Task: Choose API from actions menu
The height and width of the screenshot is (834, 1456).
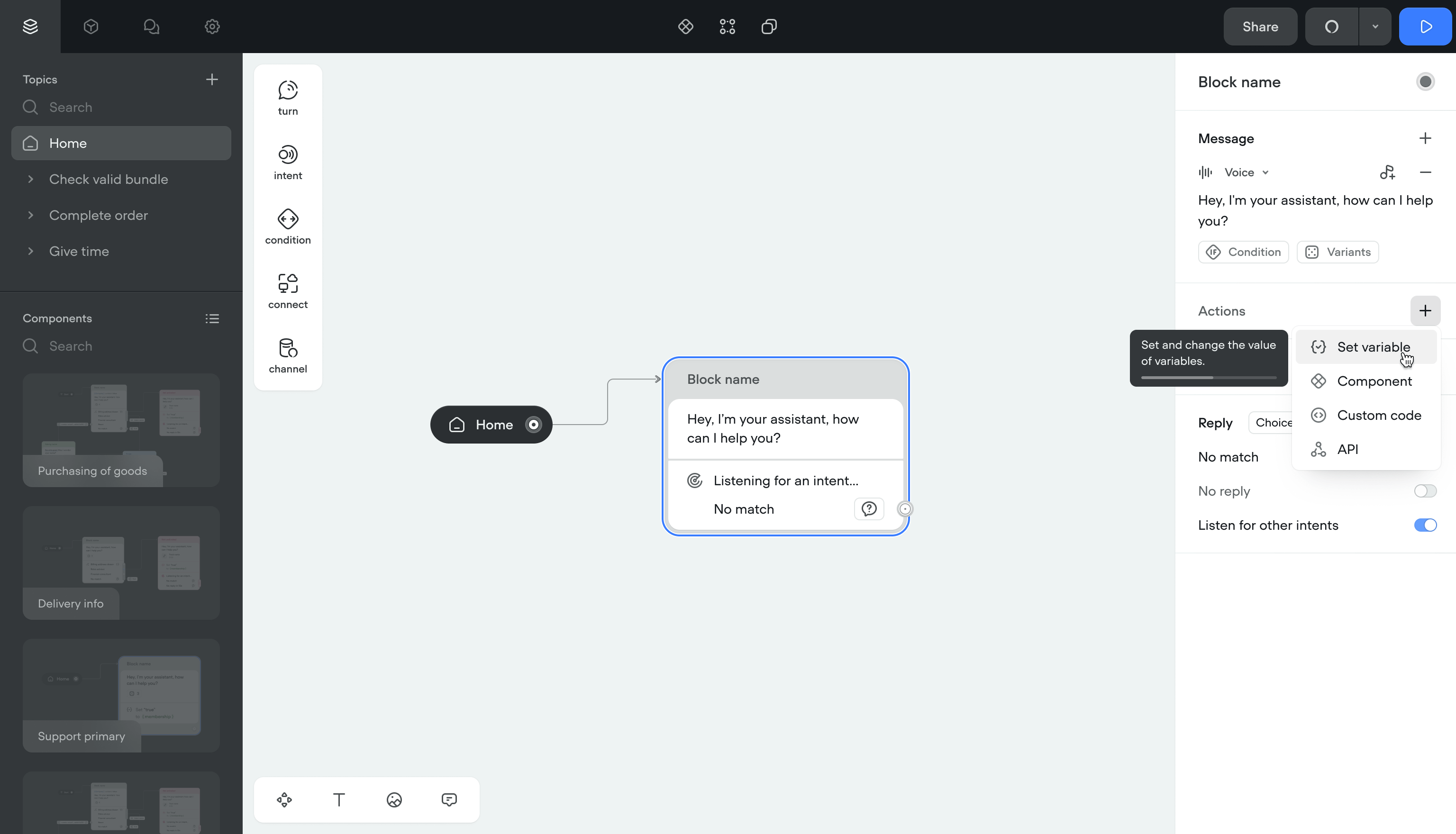Action: pos(1347,450)
